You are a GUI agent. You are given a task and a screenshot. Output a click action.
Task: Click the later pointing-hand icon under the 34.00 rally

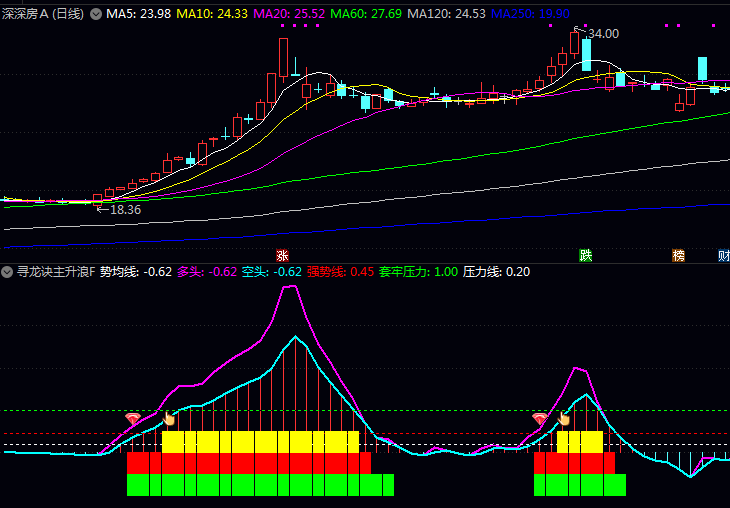563,418
